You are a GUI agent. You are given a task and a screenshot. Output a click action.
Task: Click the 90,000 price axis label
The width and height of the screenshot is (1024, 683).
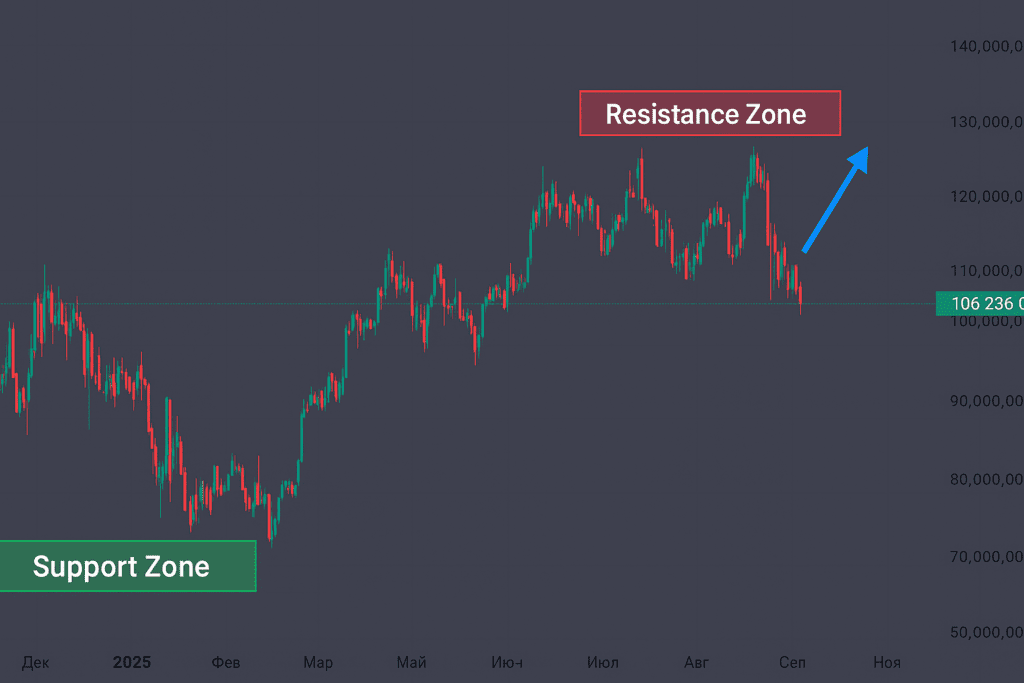click(x=985, y=401)
